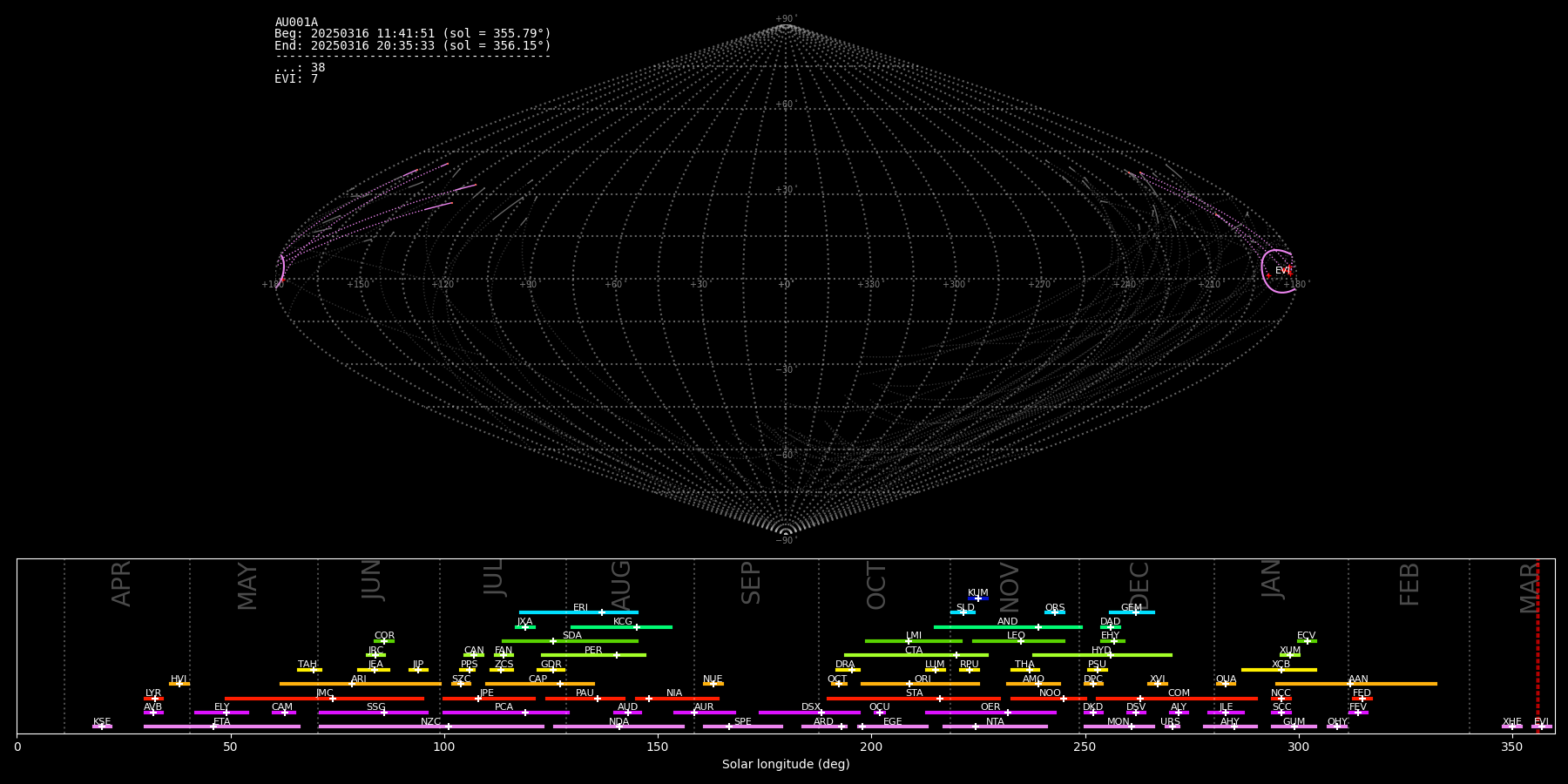Image resolution: width=1568 pixels, height=784 pixels.
Task: Click the XCB shower label
Action: click(x=1281, y=665)
